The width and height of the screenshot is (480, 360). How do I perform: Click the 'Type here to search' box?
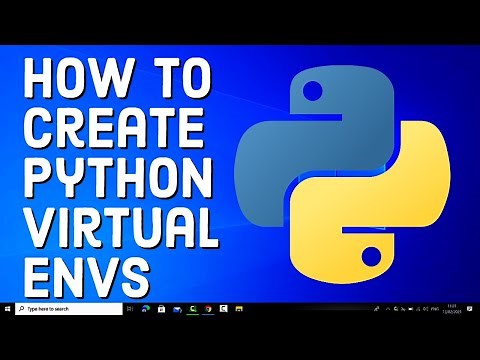tap(69, 309)
